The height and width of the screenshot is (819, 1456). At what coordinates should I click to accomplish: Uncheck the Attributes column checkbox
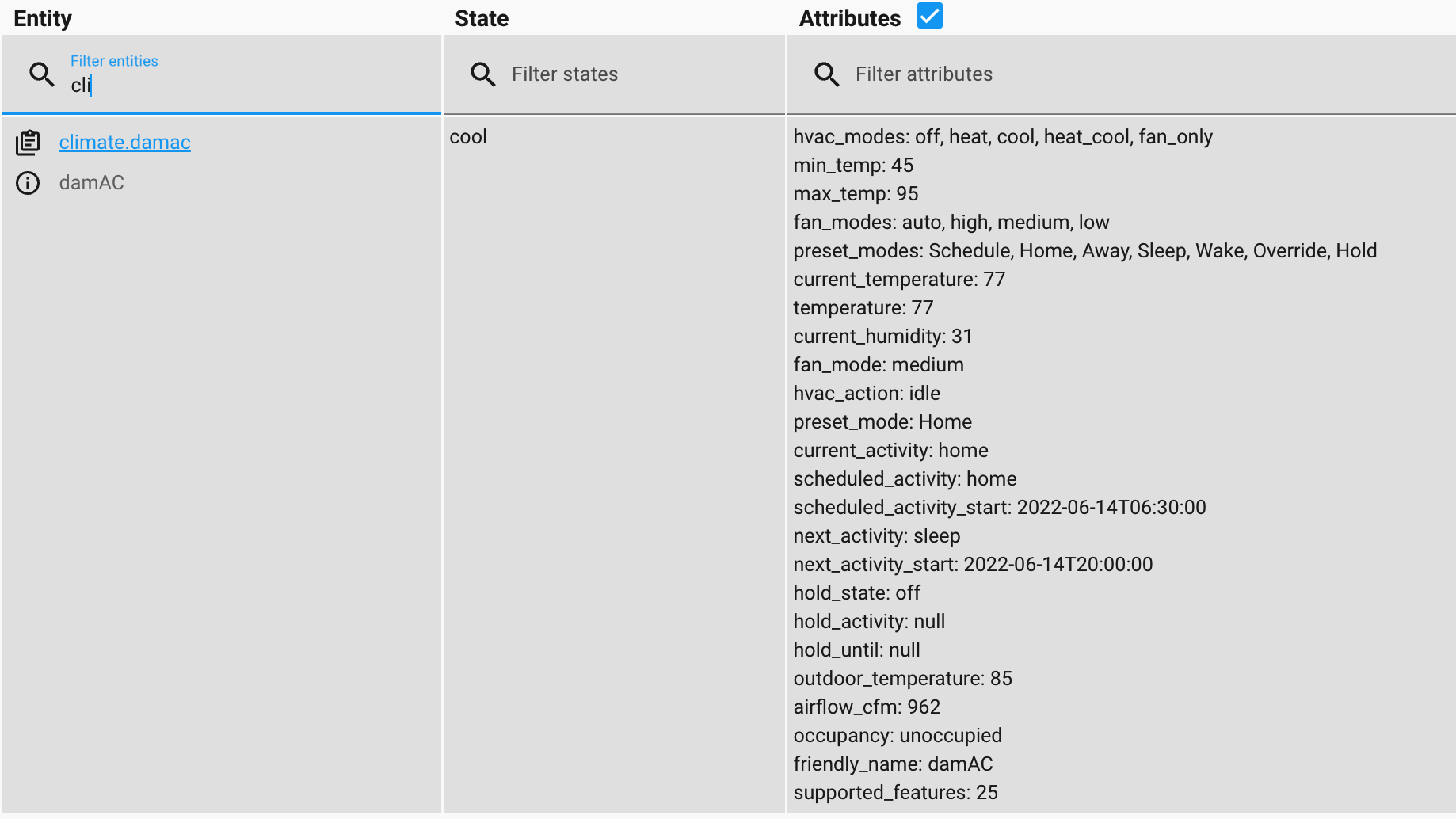(x=929, y=16)
